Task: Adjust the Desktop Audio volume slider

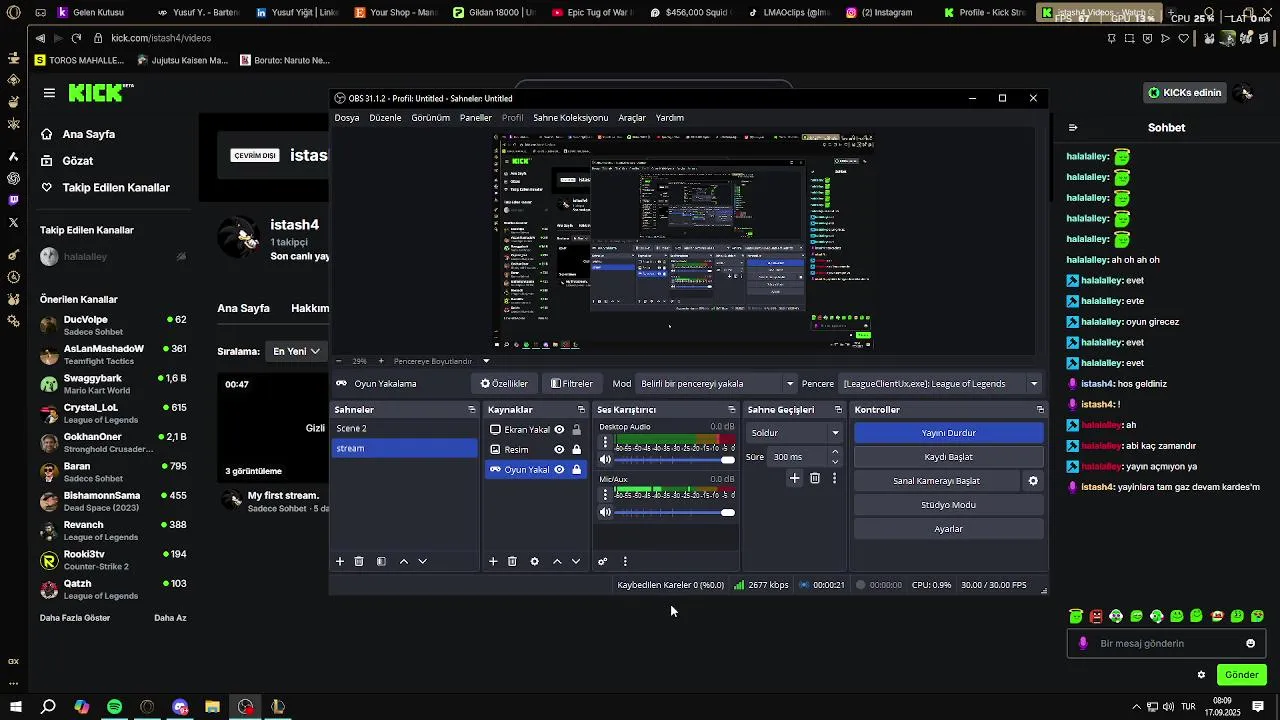Action: [675, 460]
